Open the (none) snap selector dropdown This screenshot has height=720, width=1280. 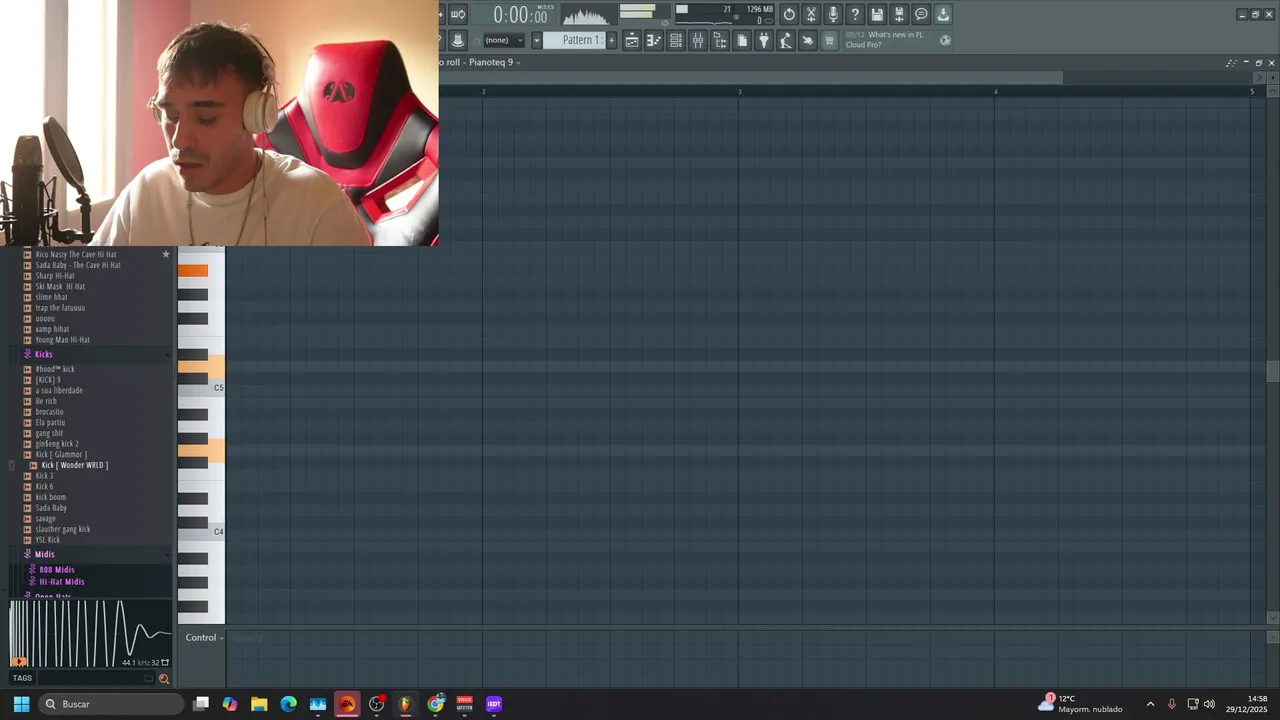[502, 40]
